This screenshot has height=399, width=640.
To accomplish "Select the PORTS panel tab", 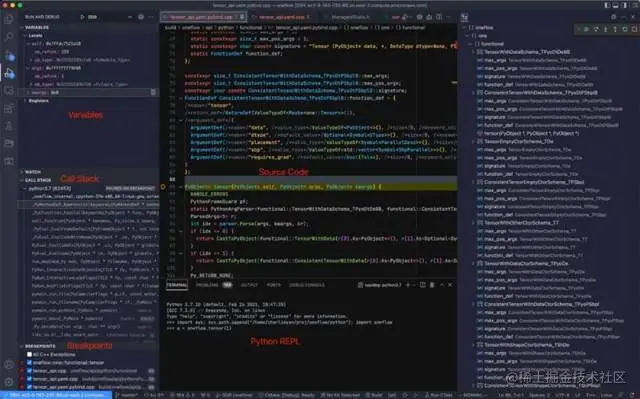I will (x=273, y=285).
